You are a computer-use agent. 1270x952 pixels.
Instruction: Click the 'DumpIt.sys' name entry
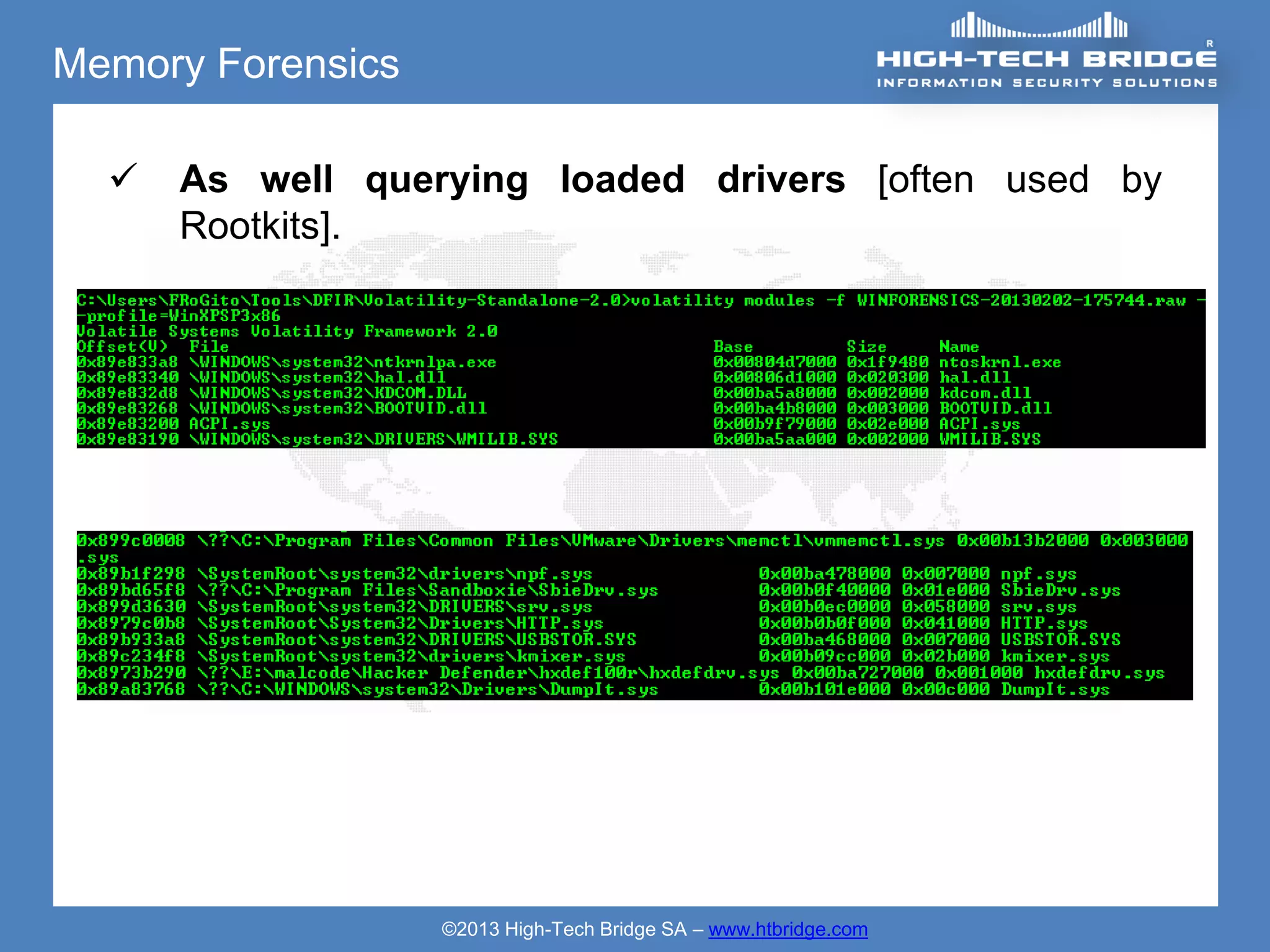(1055, 689)
